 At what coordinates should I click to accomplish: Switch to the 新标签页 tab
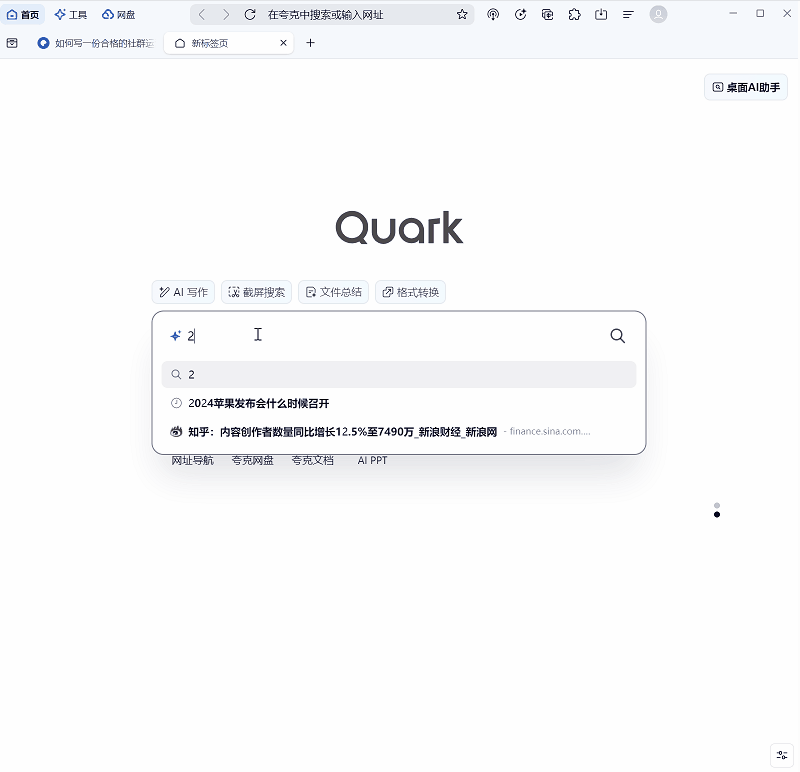pyautogui.click(x=229, y=43)
